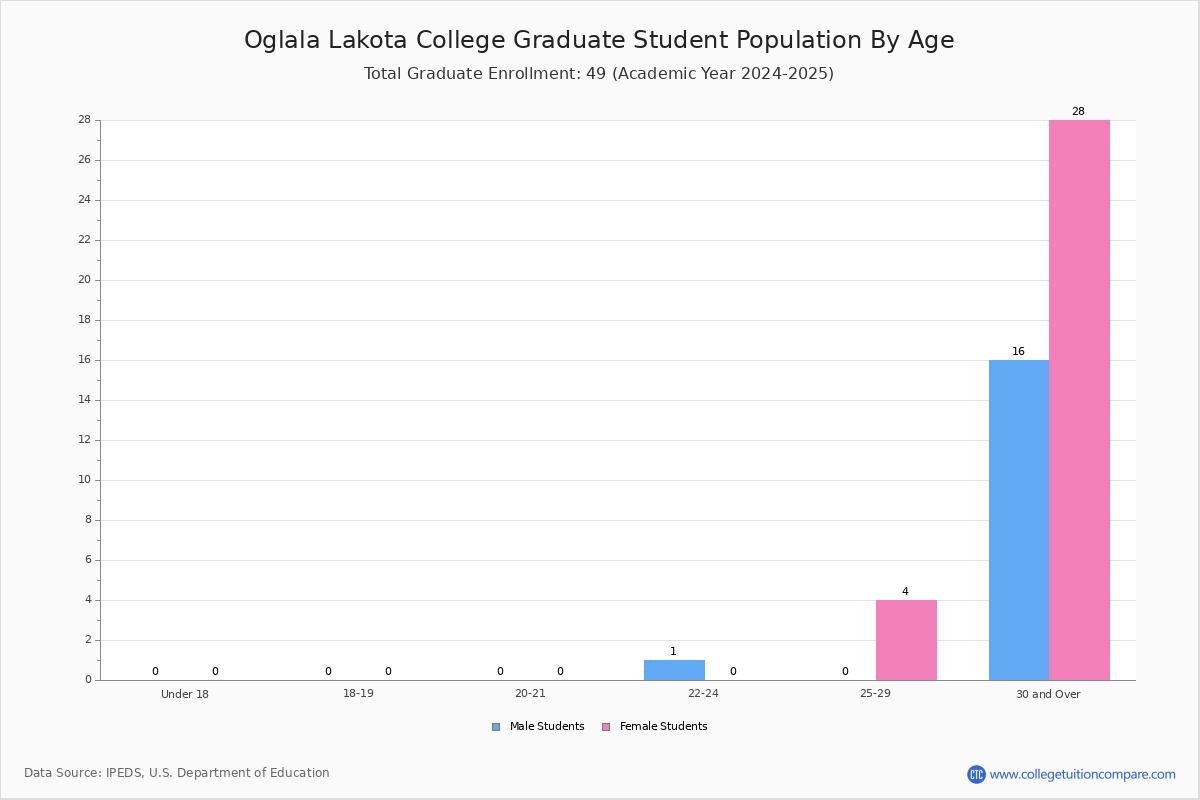Click the Under 18 axis label

click(185, 694)
